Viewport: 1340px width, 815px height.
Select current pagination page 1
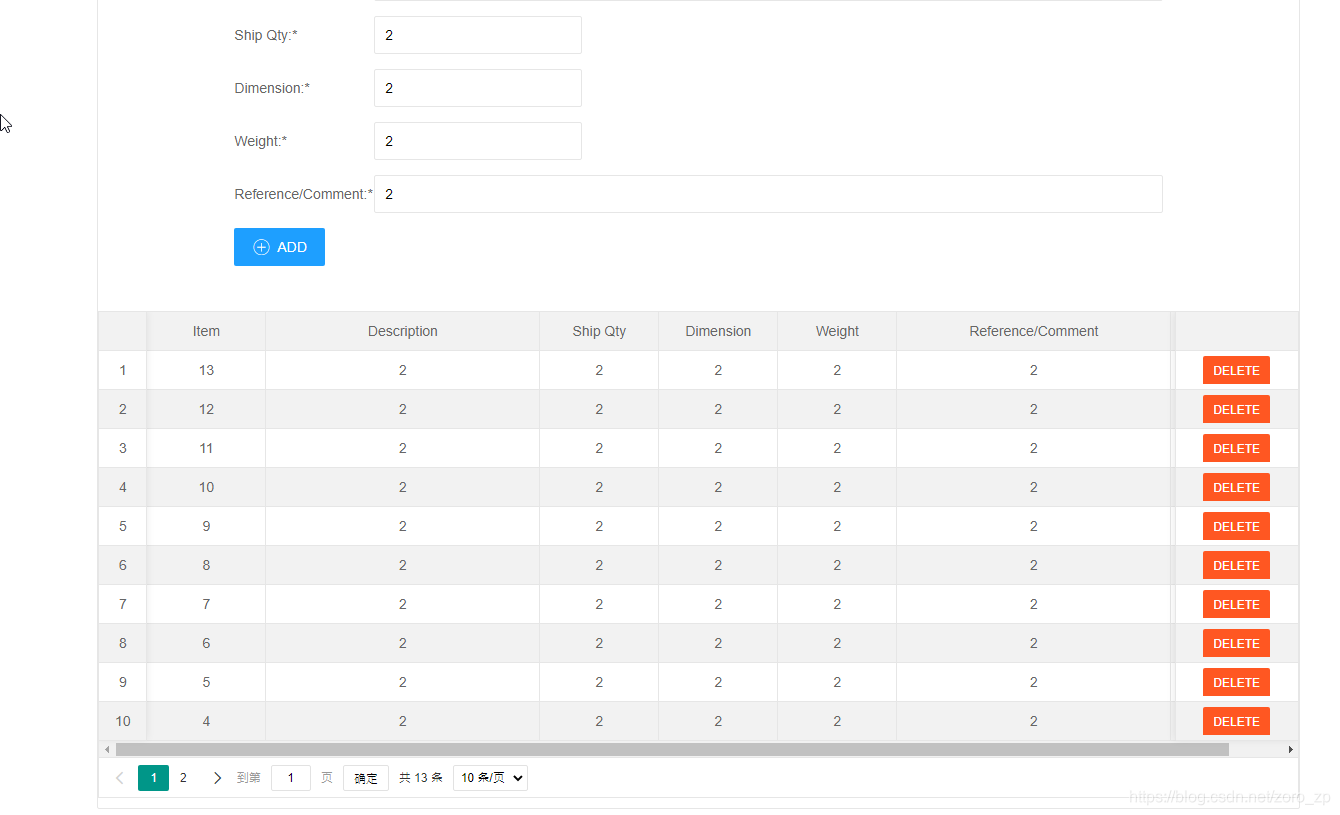coord(153,778)
